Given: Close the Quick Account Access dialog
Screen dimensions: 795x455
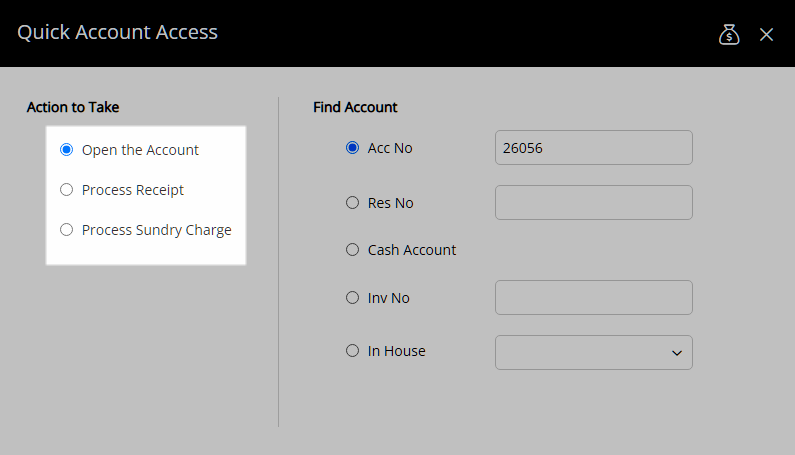Looking at the screenshot, I should click(766, 34).
